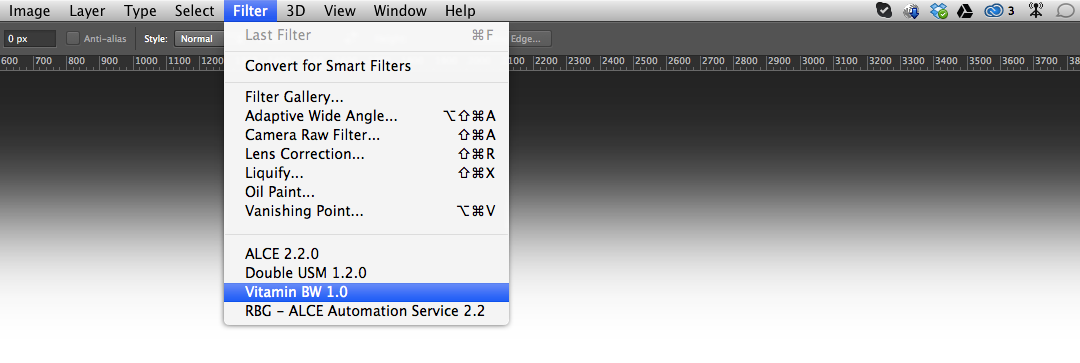This screenshot has height=363, width=1080.
Task: Enable the Anti-alias checkbox
Action: pyautogui.click(x=73, y=39)
